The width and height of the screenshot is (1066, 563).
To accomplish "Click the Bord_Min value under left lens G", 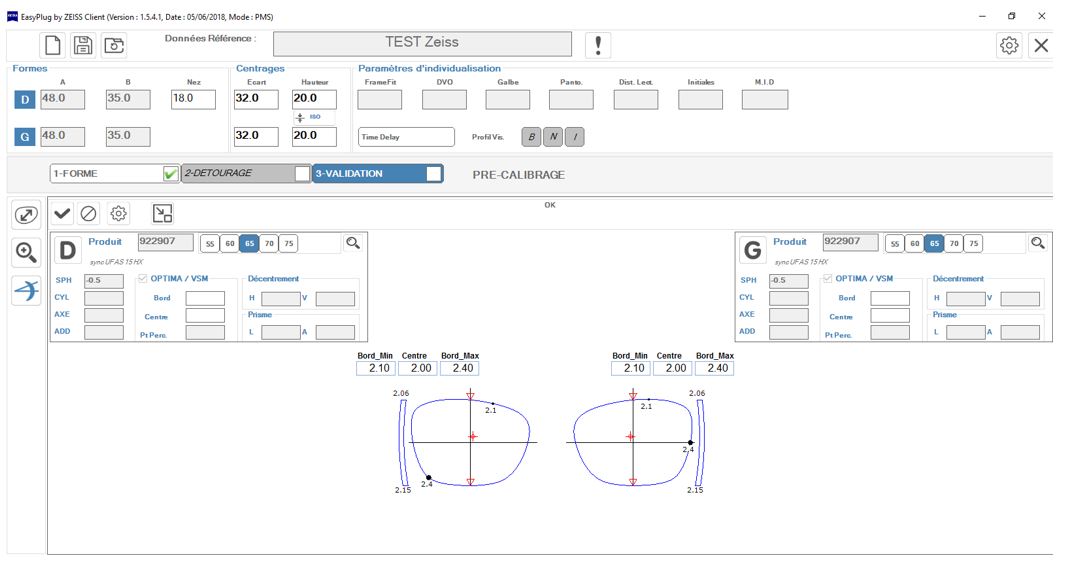I will (x=630, y=369).
